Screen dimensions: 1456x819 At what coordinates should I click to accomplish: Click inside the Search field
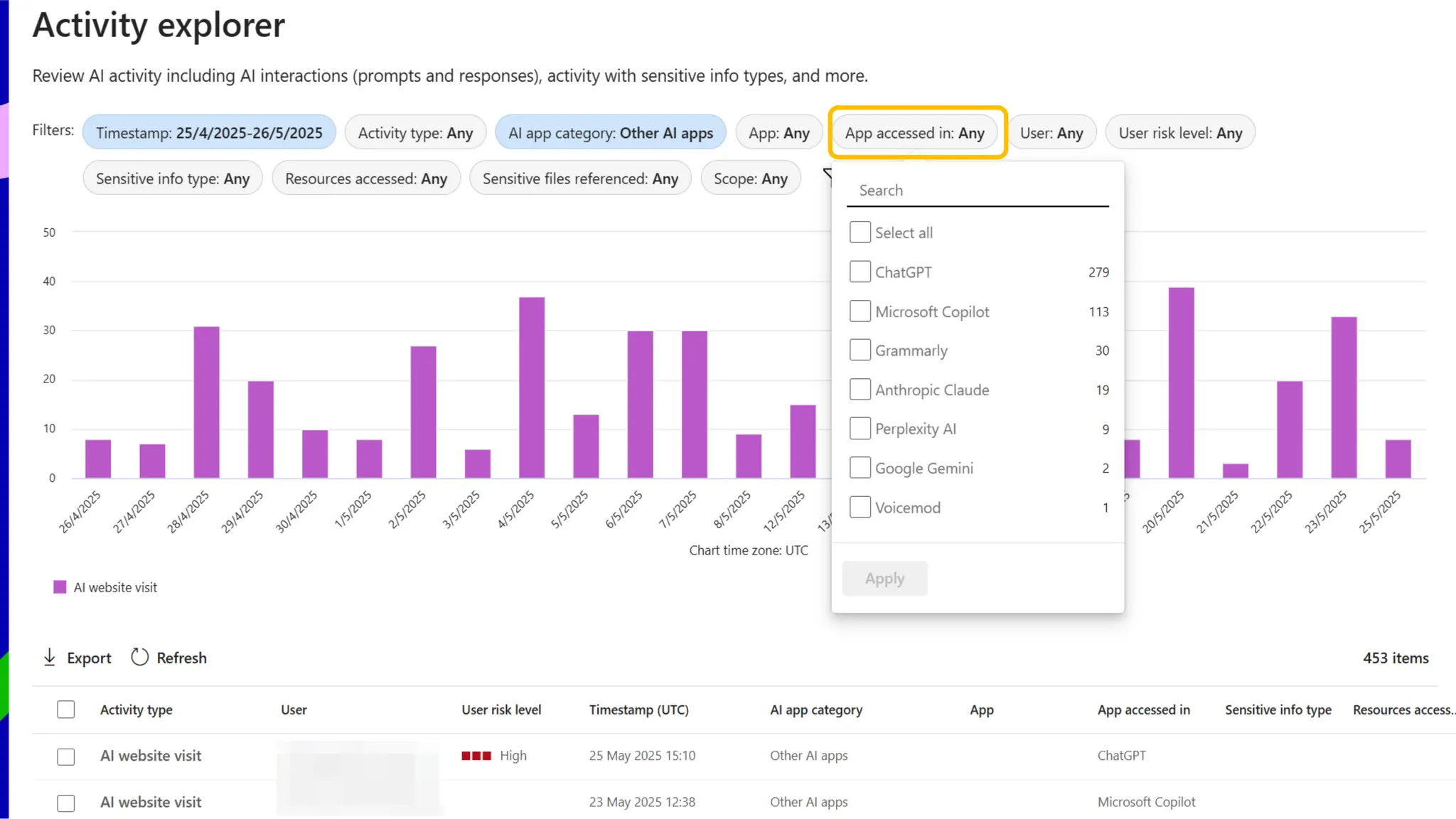978,191
